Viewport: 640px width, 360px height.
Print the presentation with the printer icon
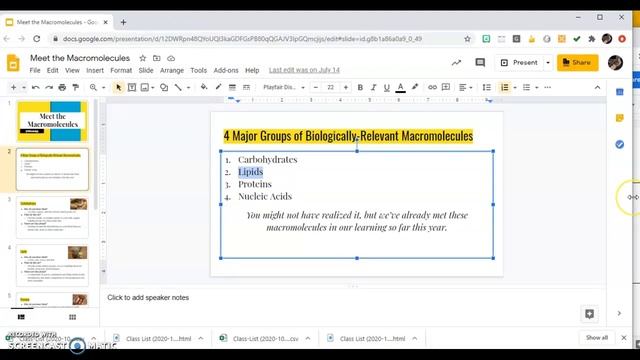tap(62, 87)
